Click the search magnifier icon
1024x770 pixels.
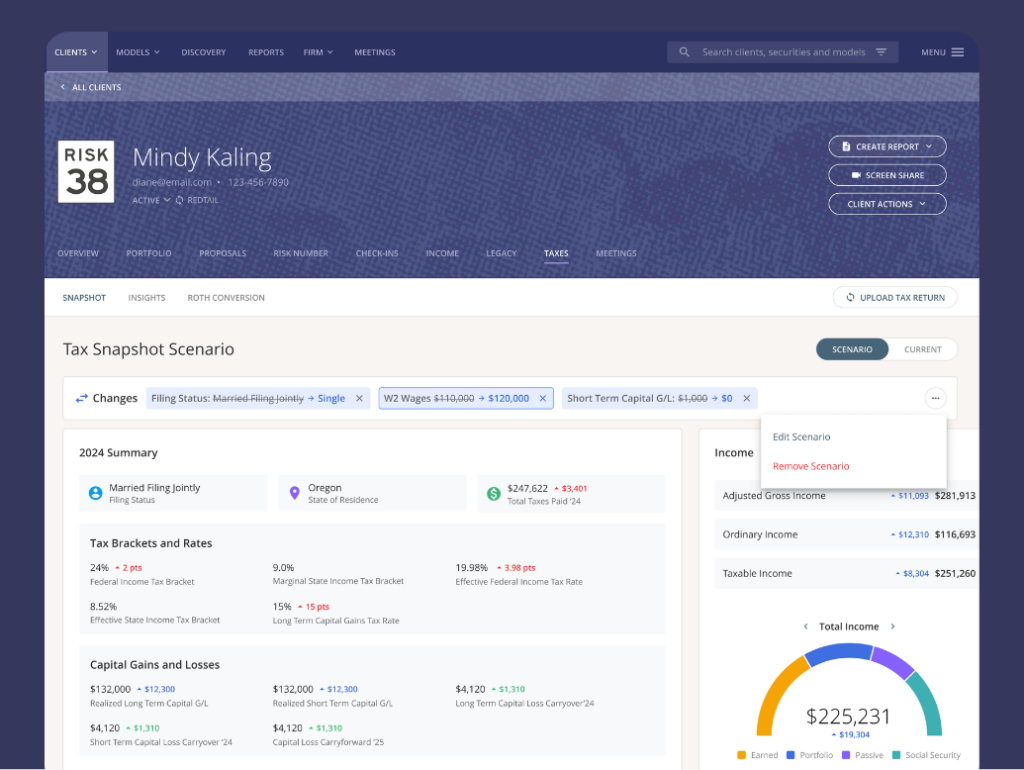(684, 52)
